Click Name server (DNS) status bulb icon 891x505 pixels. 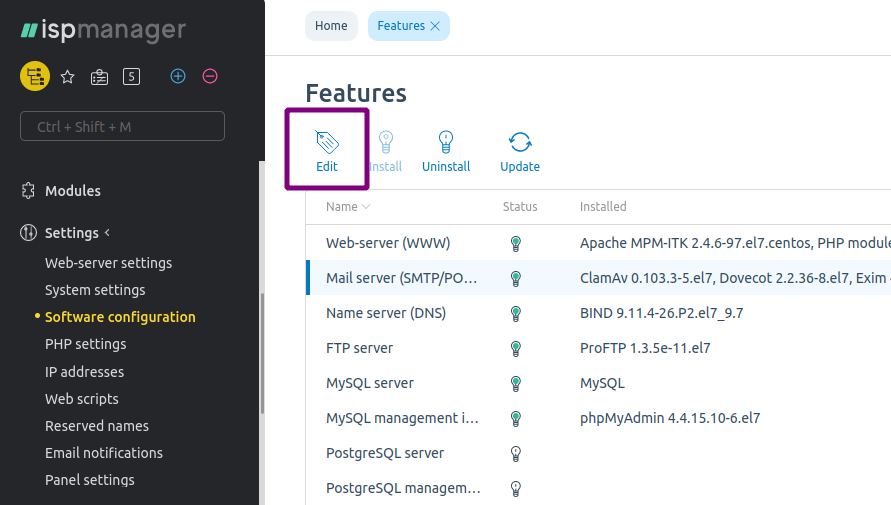[x=515, y=314]
